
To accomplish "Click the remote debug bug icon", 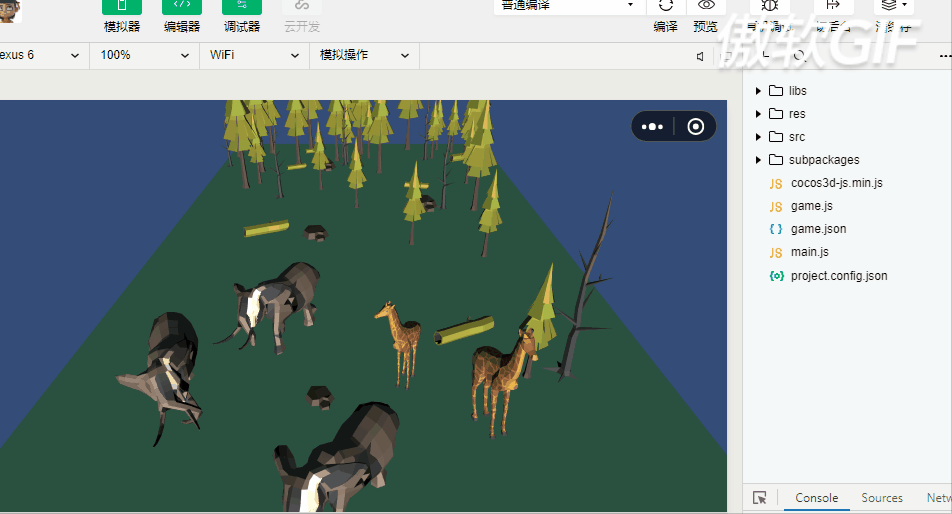I will coord(769,6).
